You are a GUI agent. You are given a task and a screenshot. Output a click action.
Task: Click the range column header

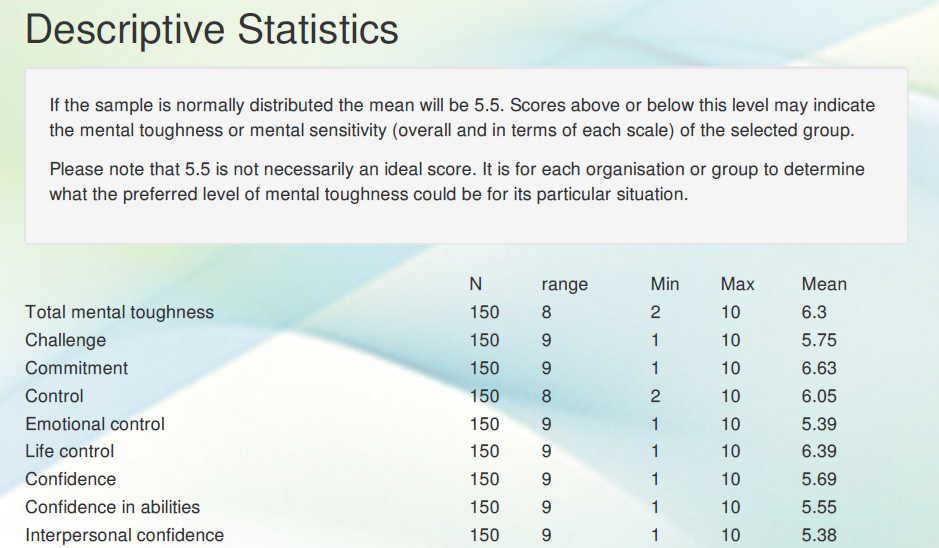pos(564,284)
